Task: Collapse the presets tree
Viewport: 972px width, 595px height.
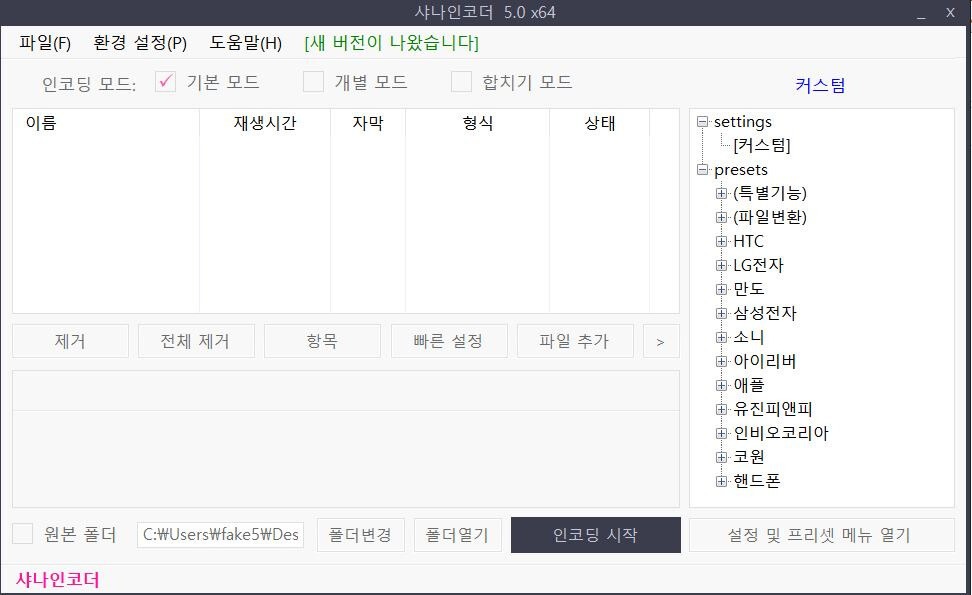Action: (x=703, y=169)
